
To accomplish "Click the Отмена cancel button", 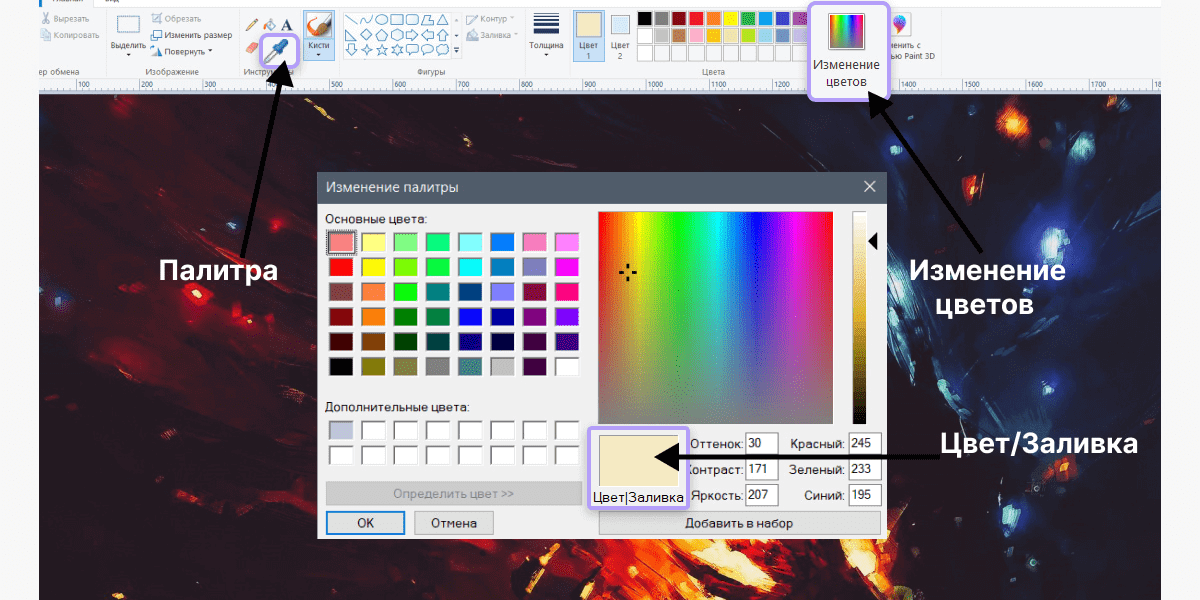I will point(453,523).
